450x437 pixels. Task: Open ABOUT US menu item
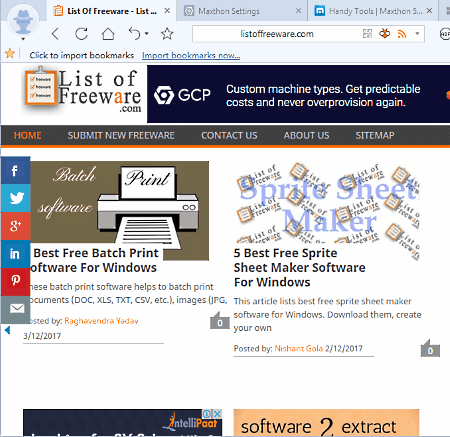pos(306,135)
